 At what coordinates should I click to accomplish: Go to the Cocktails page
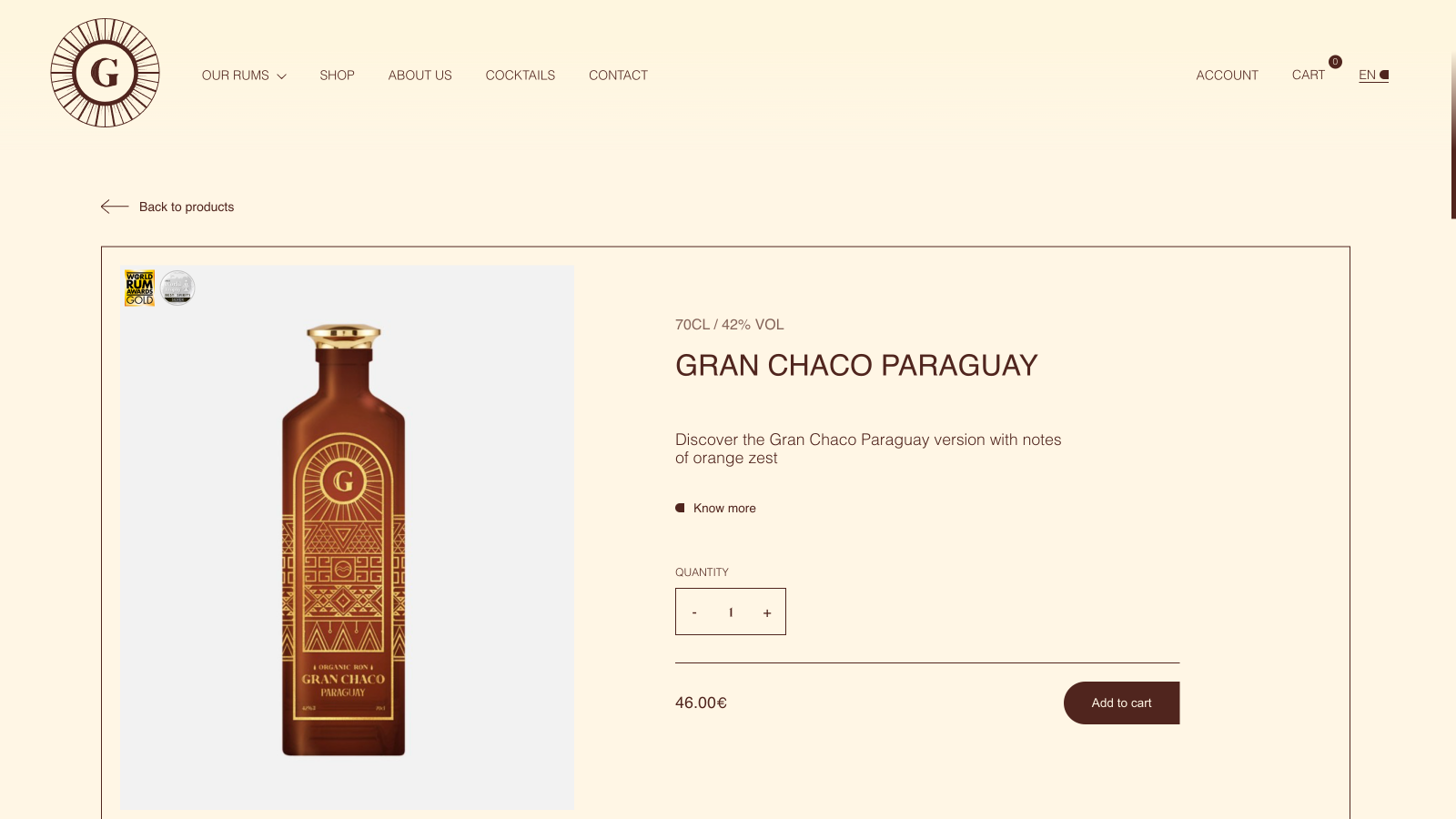[x=520, y=76]
